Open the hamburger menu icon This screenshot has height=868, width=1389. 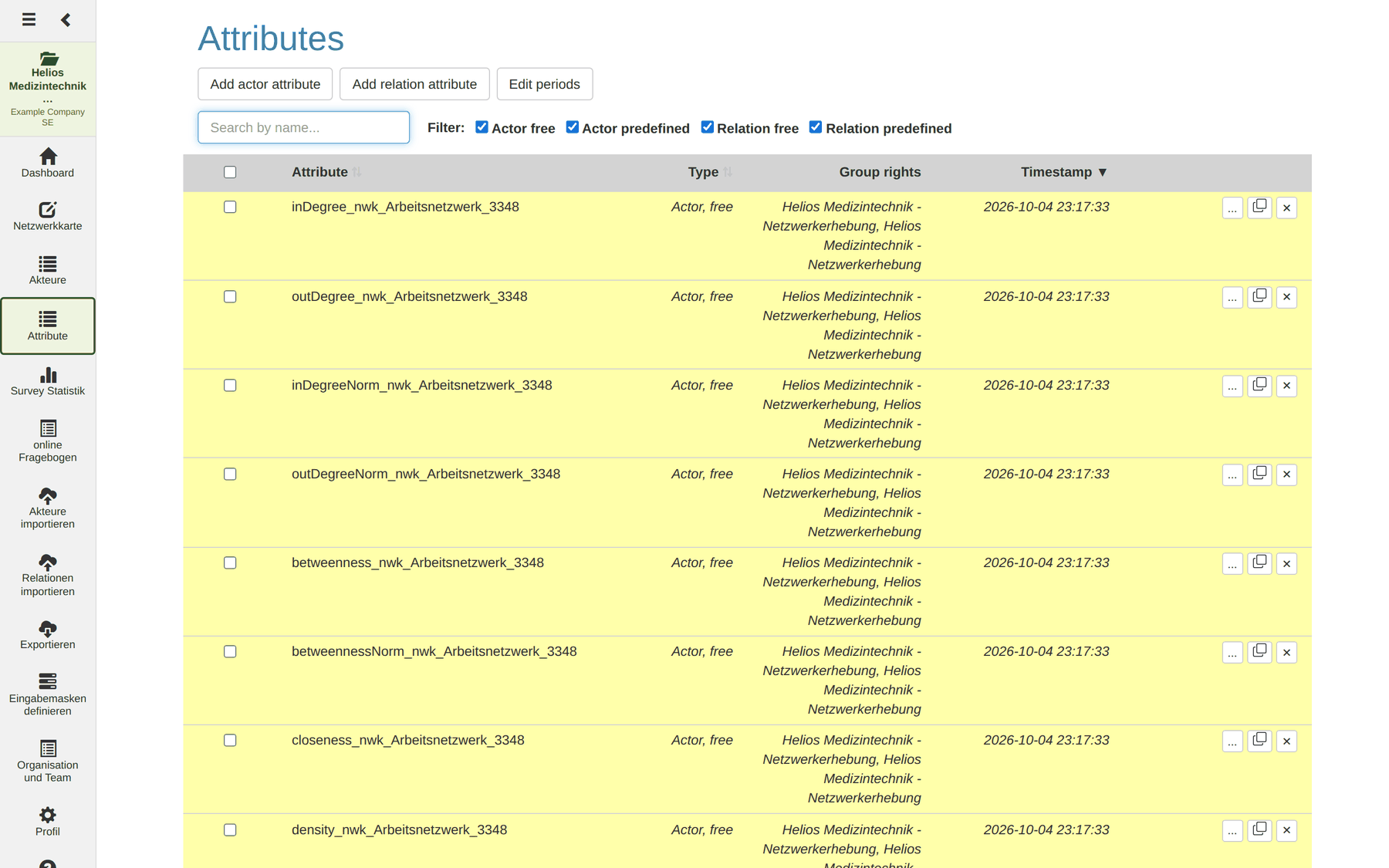click(29, 19)
